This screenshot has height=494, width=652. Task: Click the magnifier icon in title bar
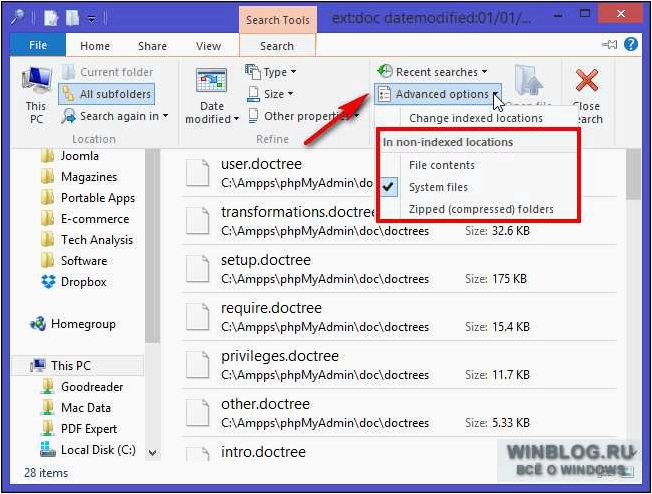click(18, 17)
